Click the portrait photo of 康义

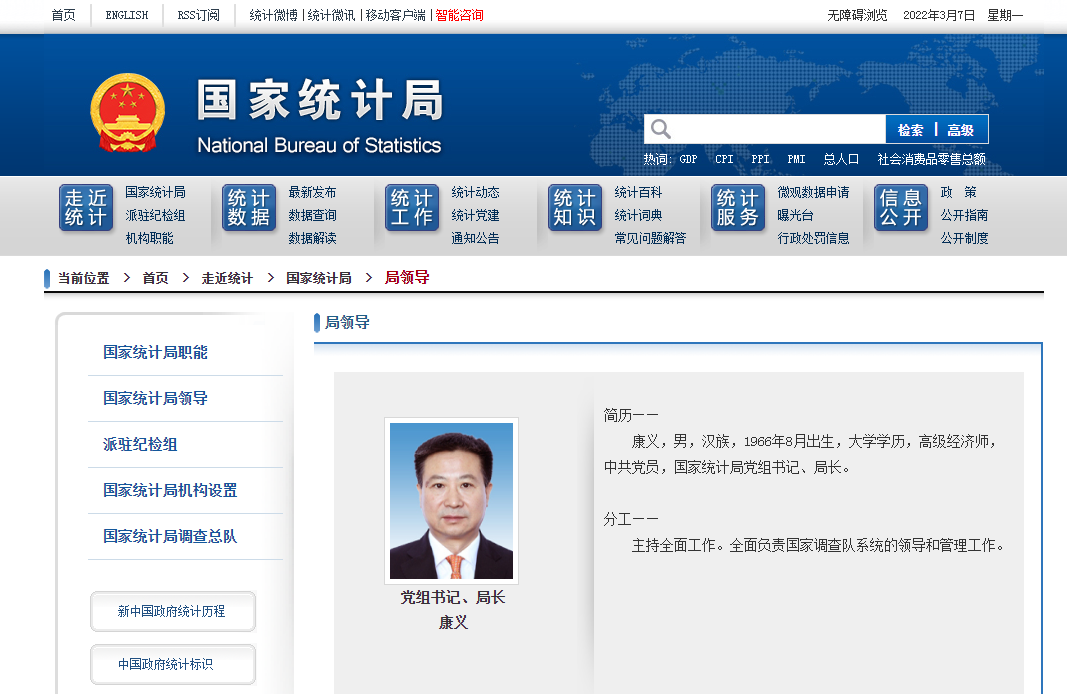click(451, 501)
